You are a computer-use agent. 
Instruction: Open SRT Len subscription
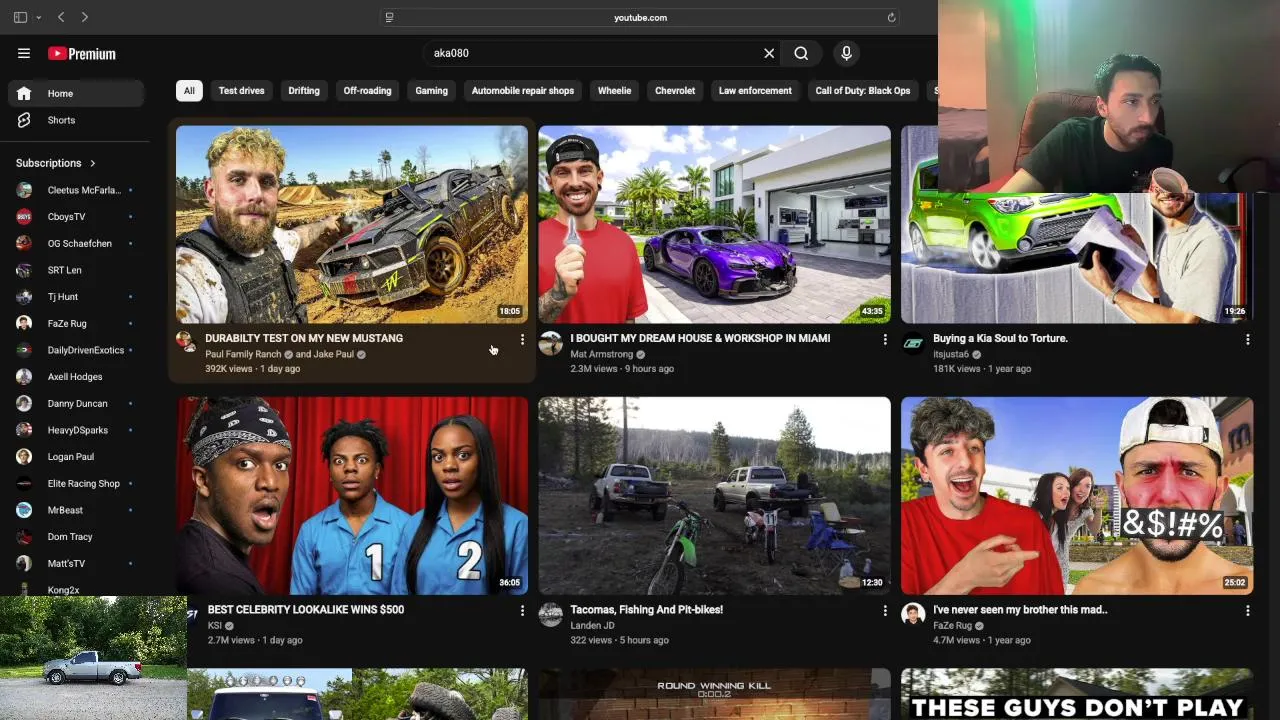(75, 270)
